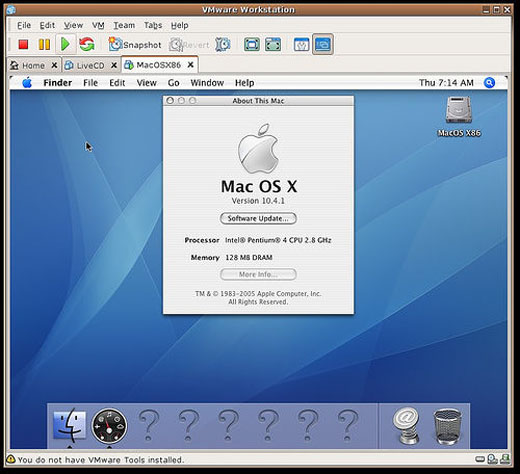Open the Mac Edit menu

click(117, 83)
